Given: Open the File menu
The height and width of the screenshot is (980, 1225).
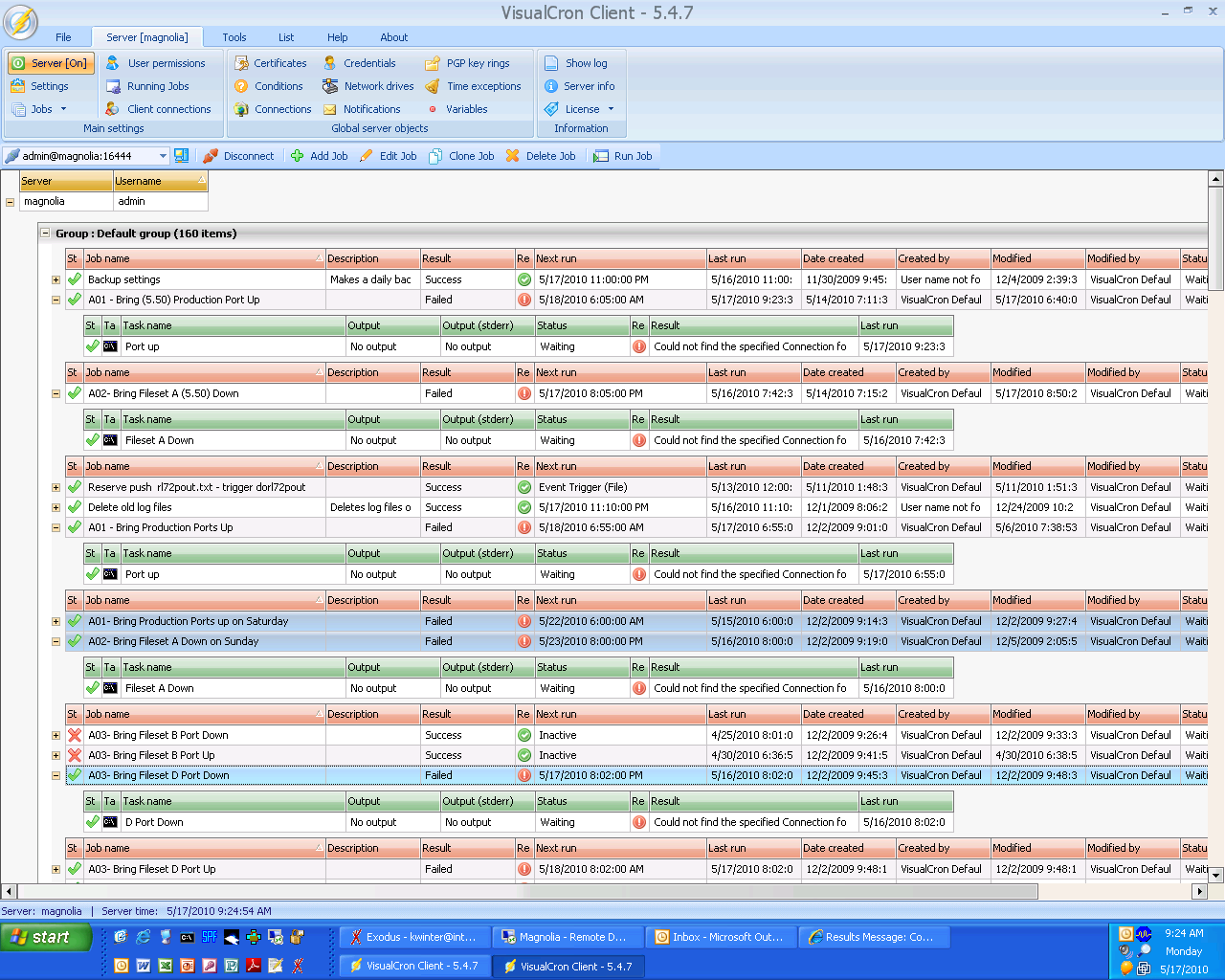Looking at the screenshot, I should [x=63, y=37].
